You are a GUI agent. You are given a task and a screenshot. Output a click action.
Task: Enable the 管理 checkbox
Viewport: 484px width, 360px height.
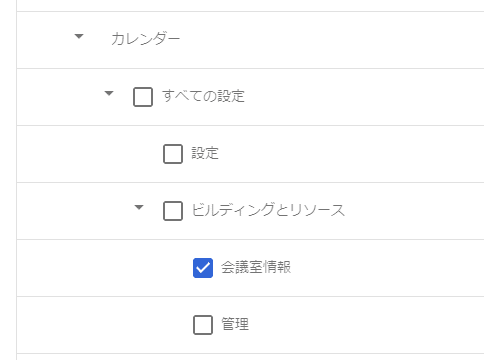point(203,325)
